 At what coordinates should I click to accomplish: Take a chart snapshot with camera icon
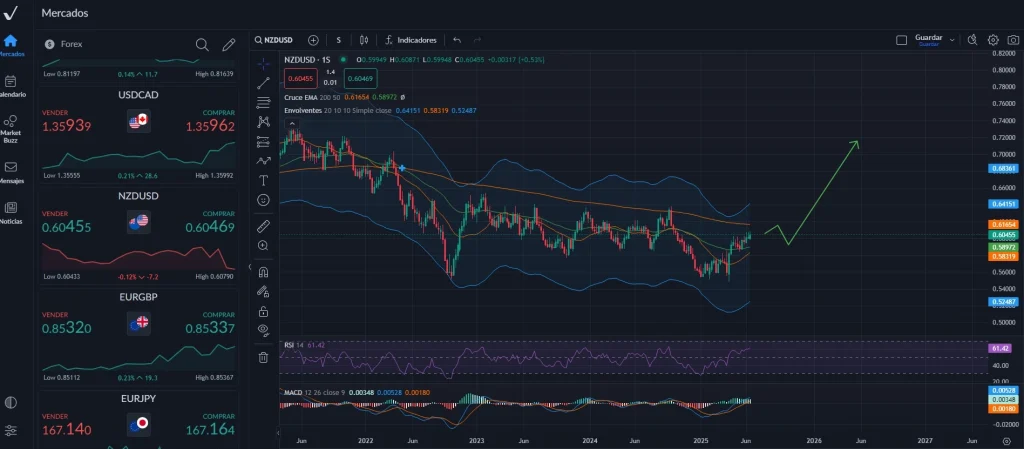click(1013, 40)
